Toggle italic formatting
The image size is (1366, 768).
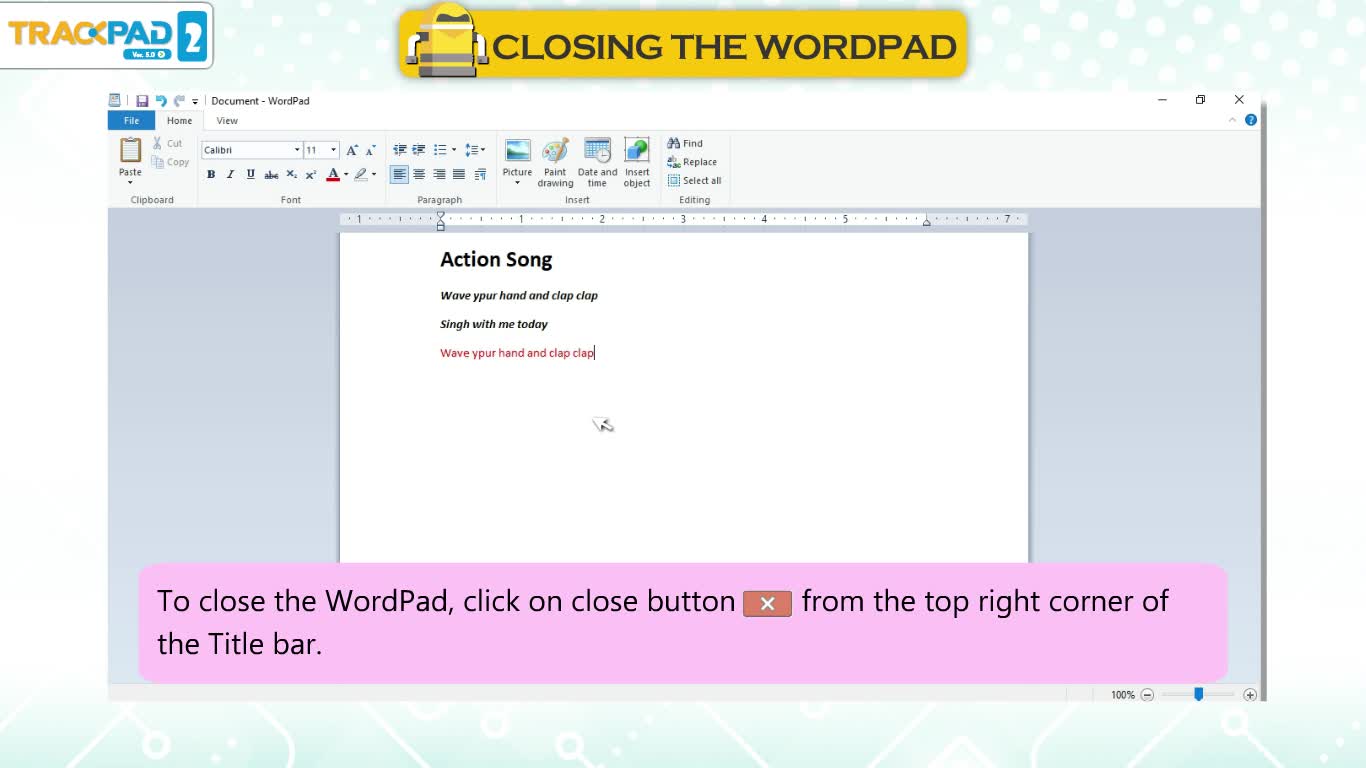pyautogui.click(x=230, y=174)
